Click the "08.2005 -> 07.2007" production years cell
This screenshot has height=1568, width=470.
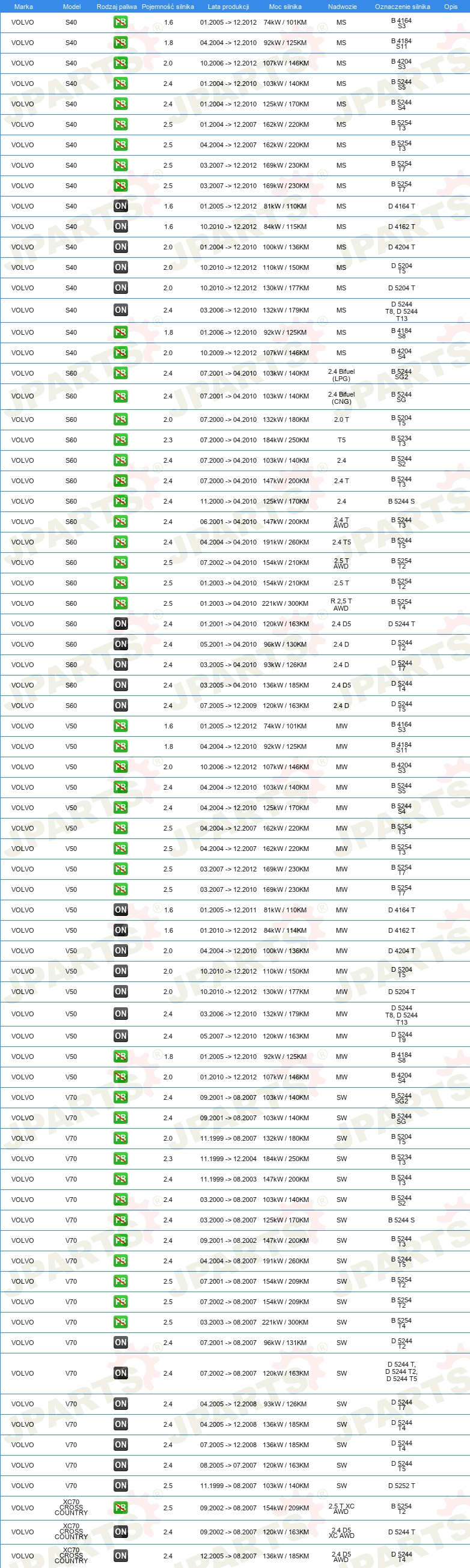click(x=228, y=1466)
